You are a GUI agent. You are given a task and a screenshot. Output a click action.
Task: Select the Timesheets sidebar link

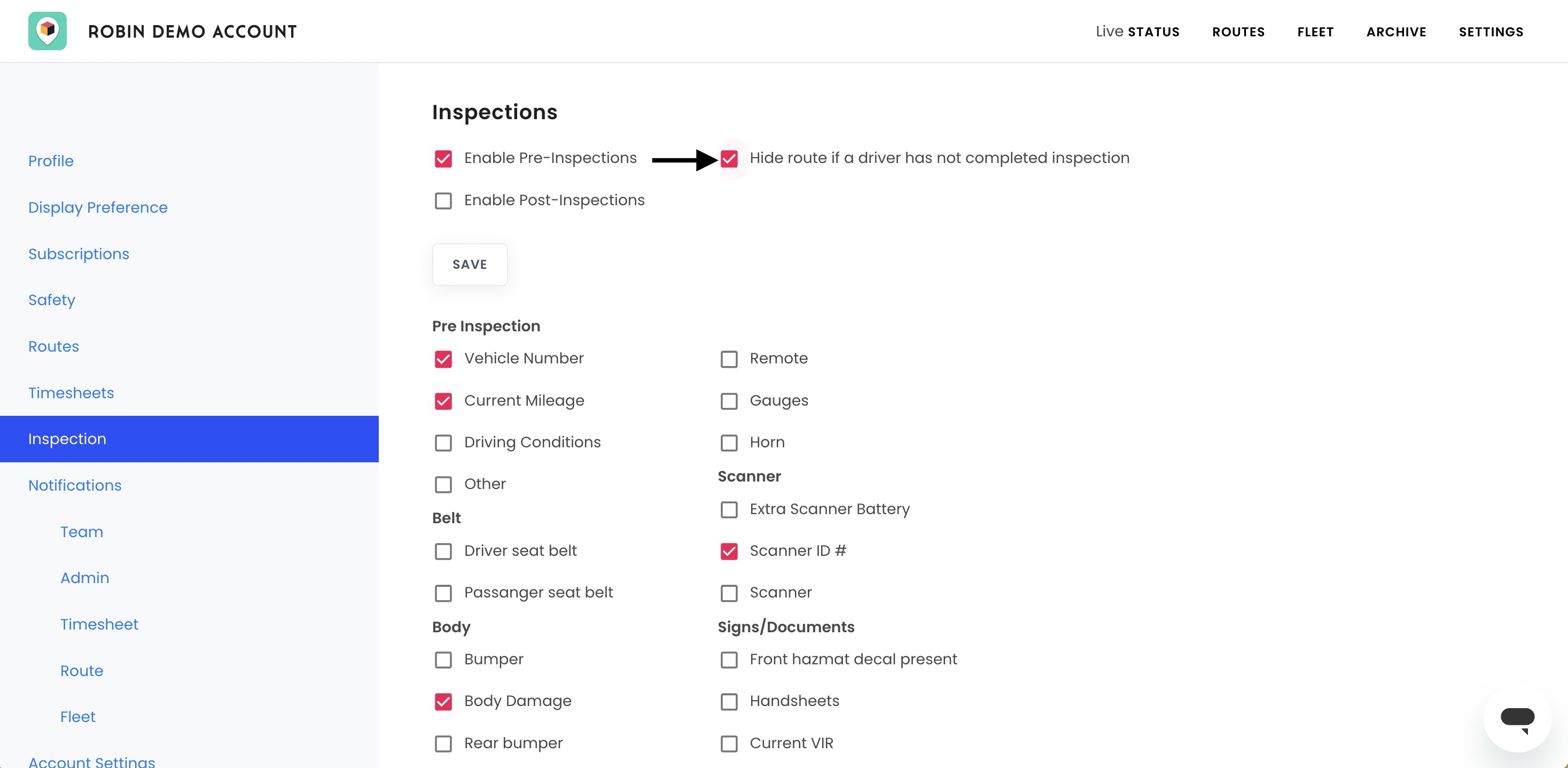pos(71,393)
